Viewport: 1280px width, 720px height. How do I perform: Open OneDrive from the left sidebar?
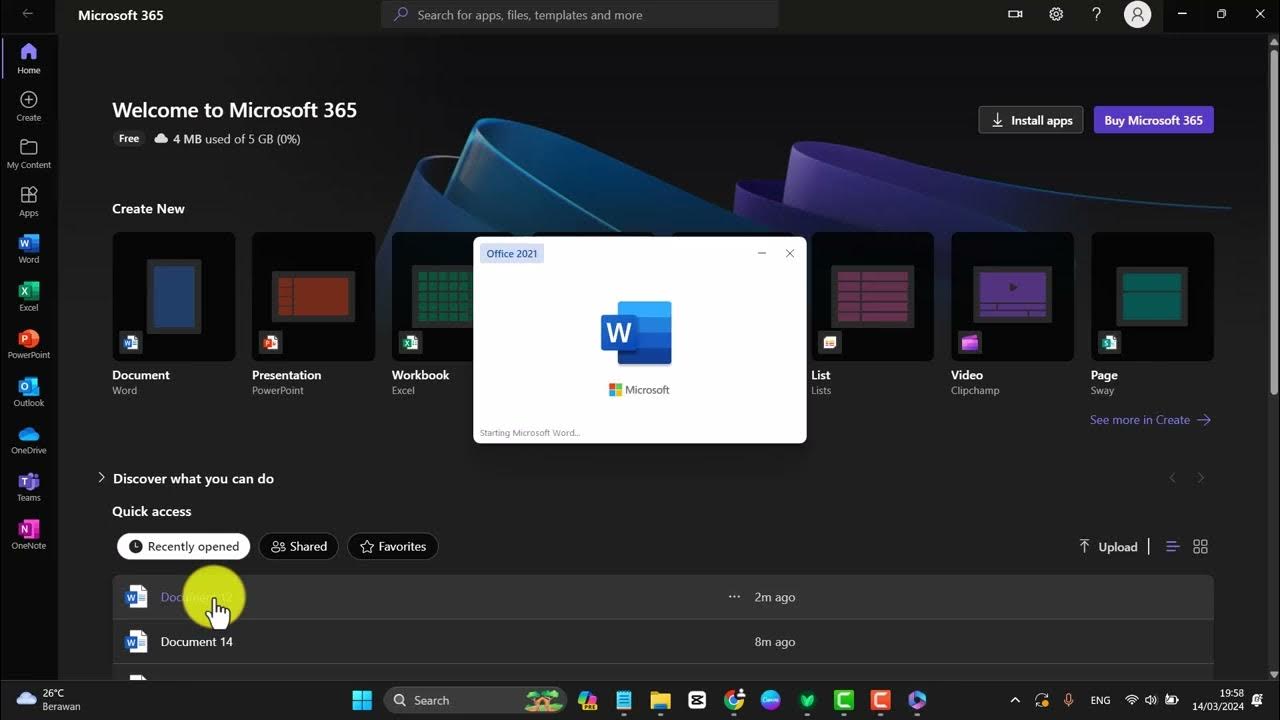click(29, 439)
